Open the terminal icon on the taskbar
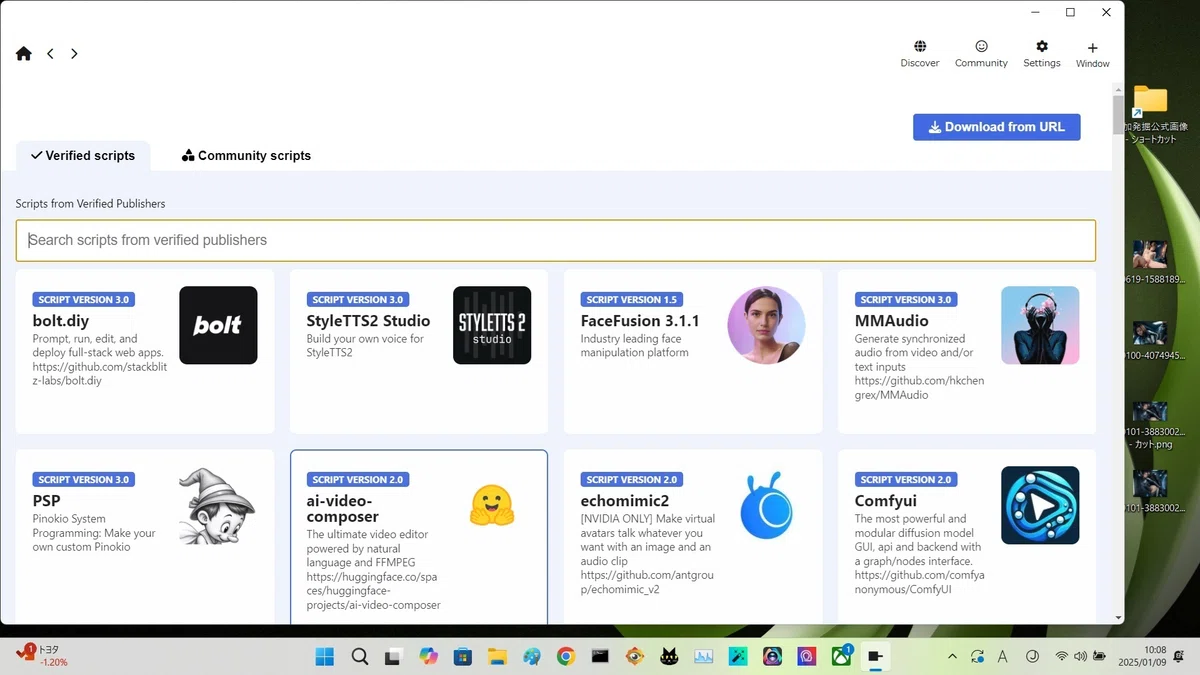Screen dimensions: 1200x675 [600, 657]
